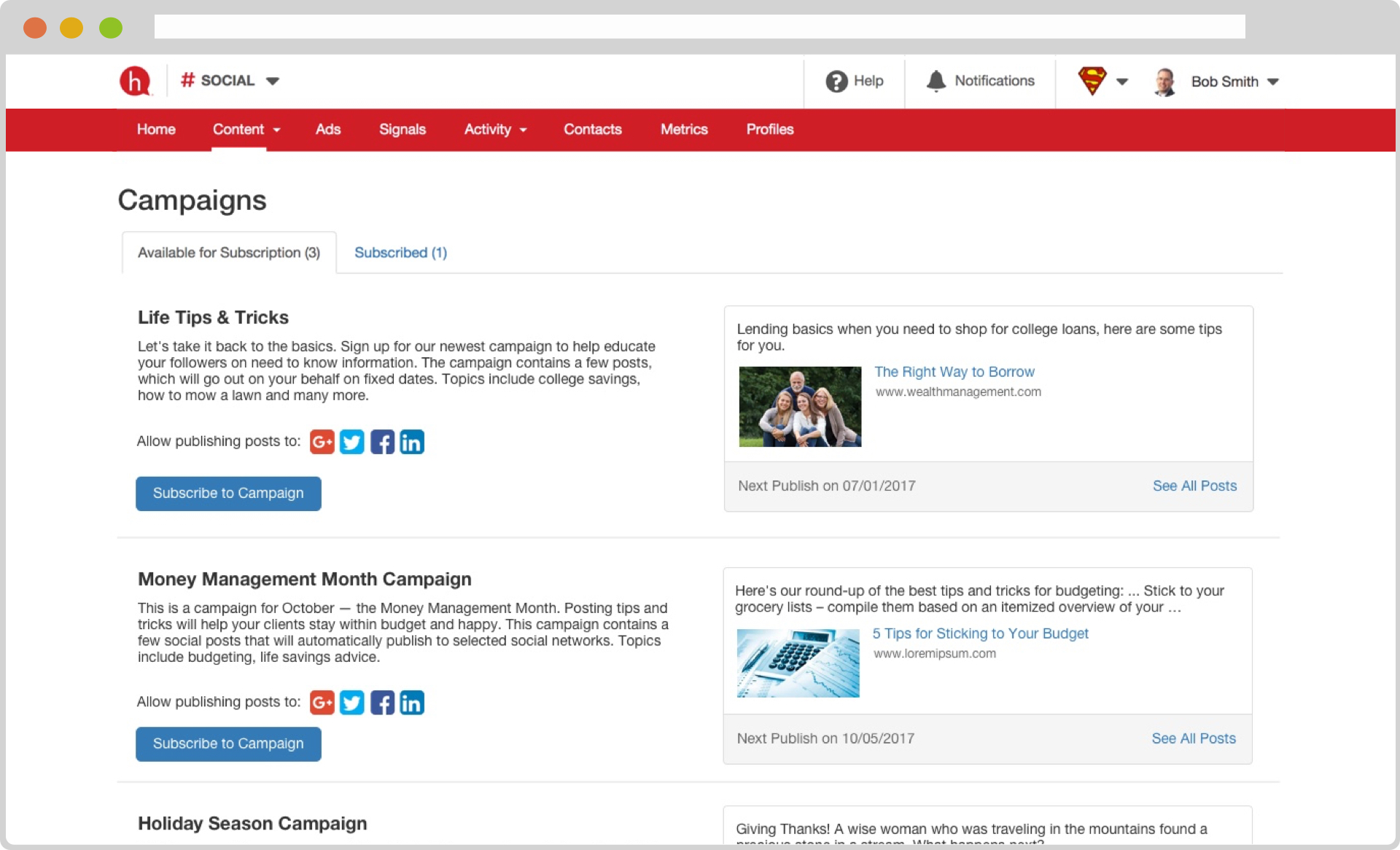Click the calculator photo thumbnail
Screen dimensions: 1400x850
[x=798, y=663]
